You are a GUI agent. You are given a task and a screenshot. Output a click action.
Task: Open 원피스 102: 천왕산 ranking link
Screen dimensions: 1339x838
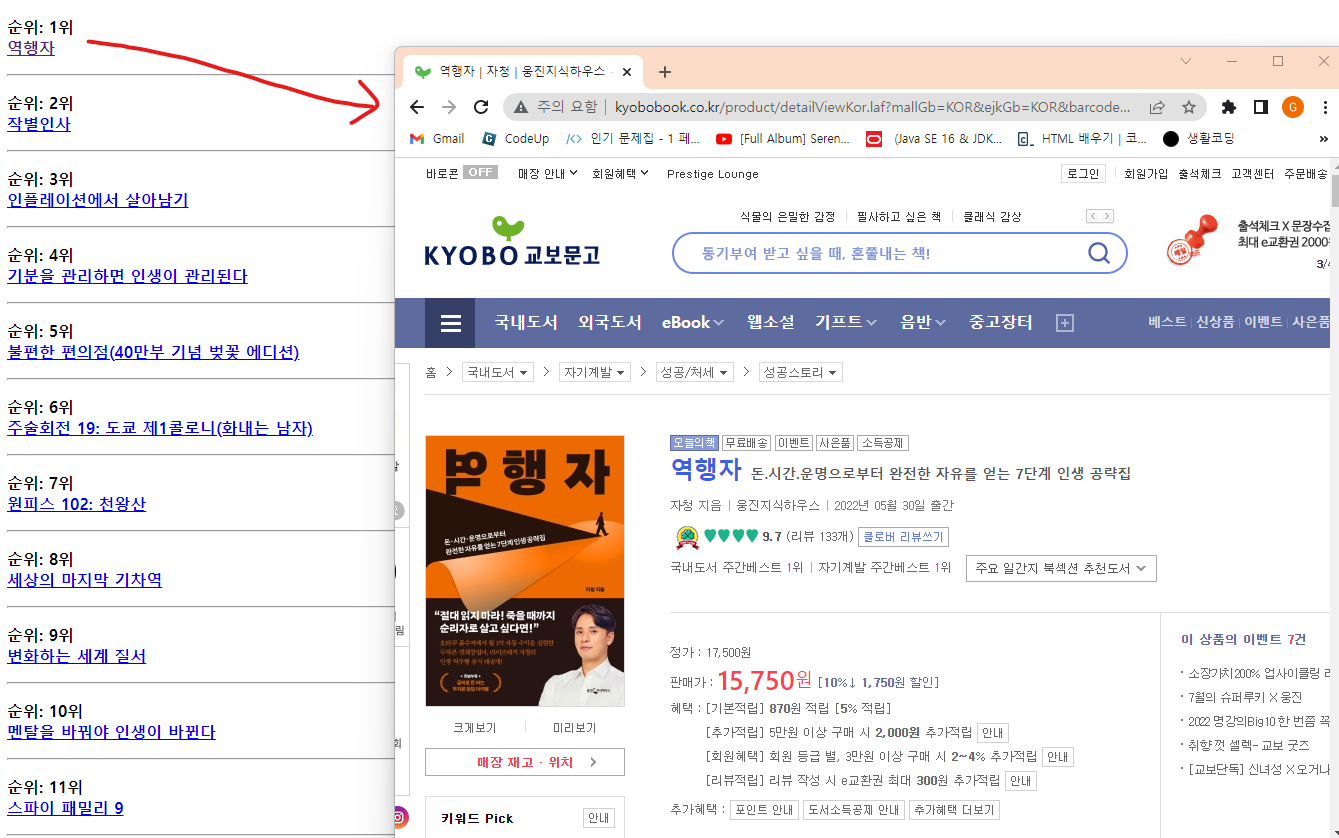tap(77, 504)
